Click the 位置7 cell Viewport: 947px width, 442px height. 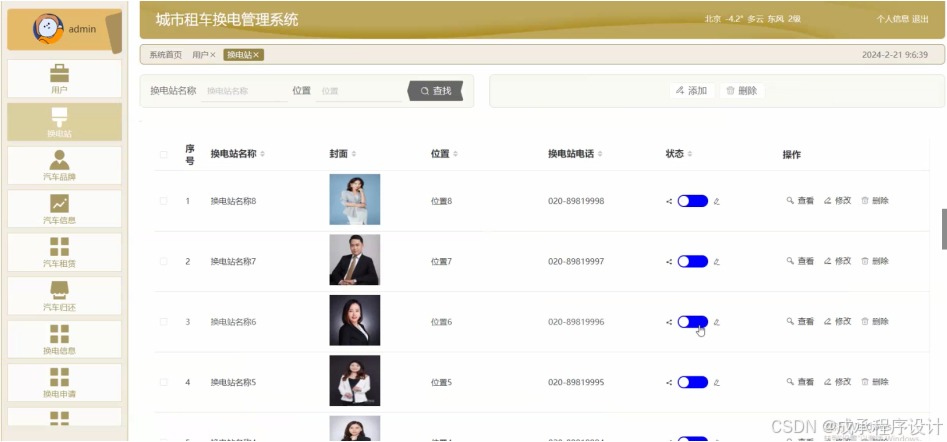(441, 261)
